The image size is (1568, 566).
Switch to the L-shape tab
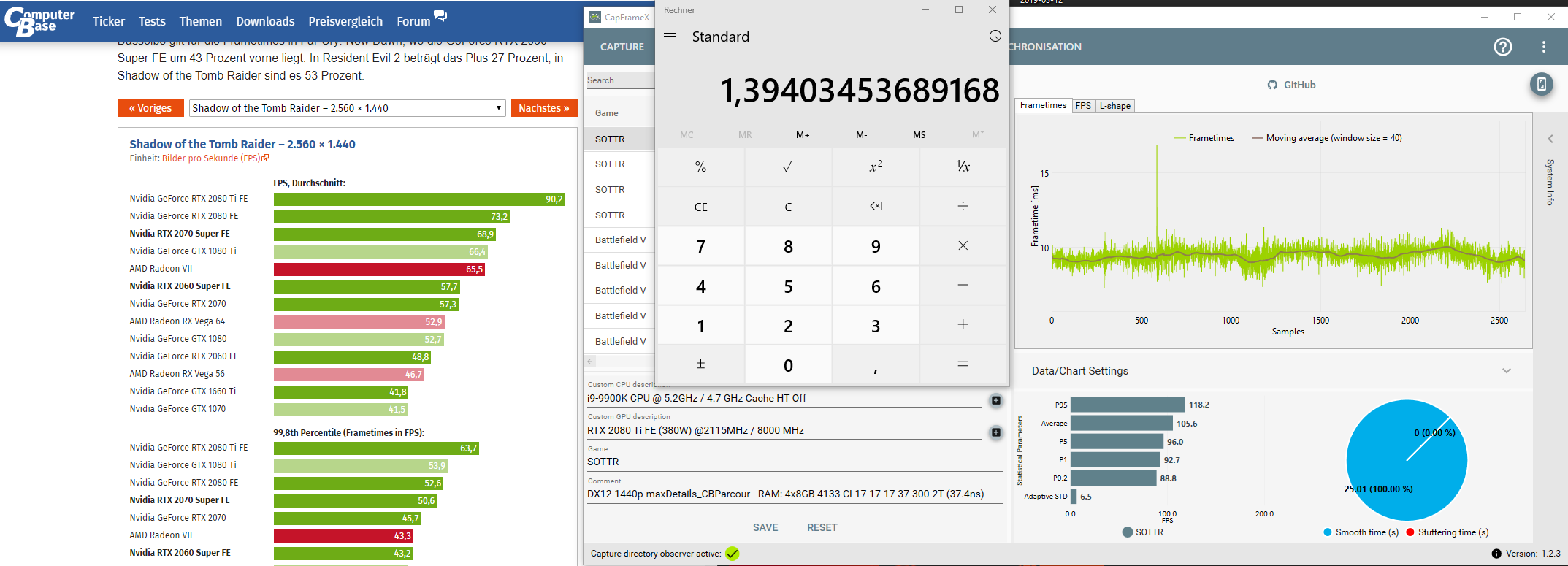click(1114, 106)
